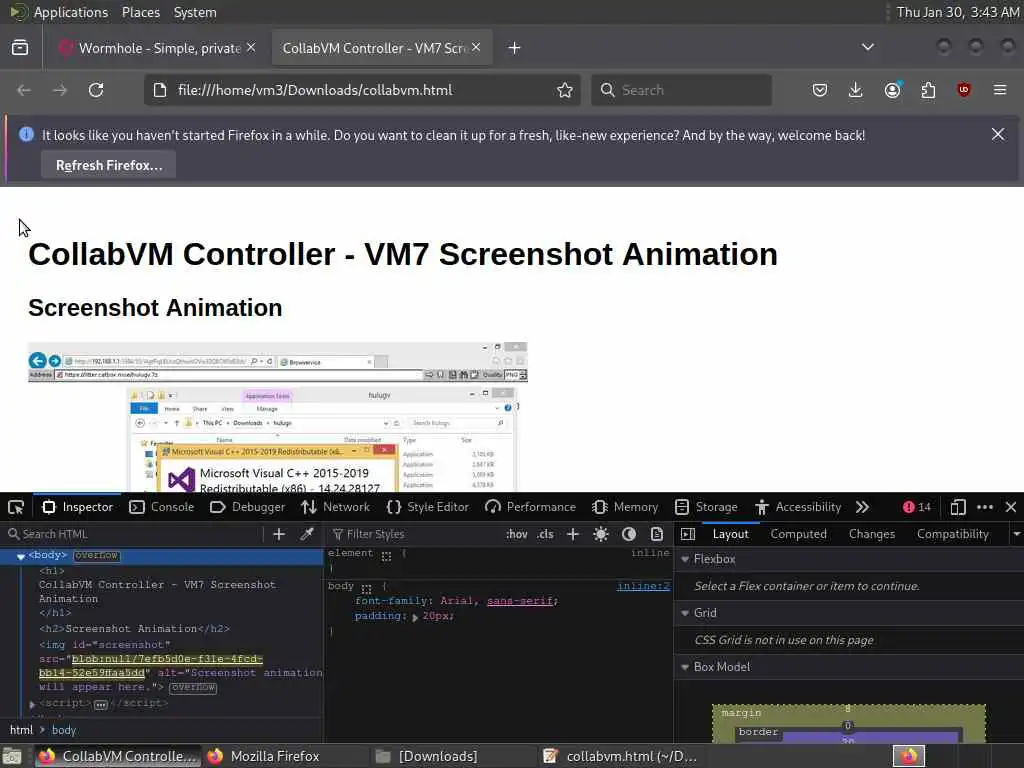
Task: Open the Performance panel
Action: click(531, 507)
